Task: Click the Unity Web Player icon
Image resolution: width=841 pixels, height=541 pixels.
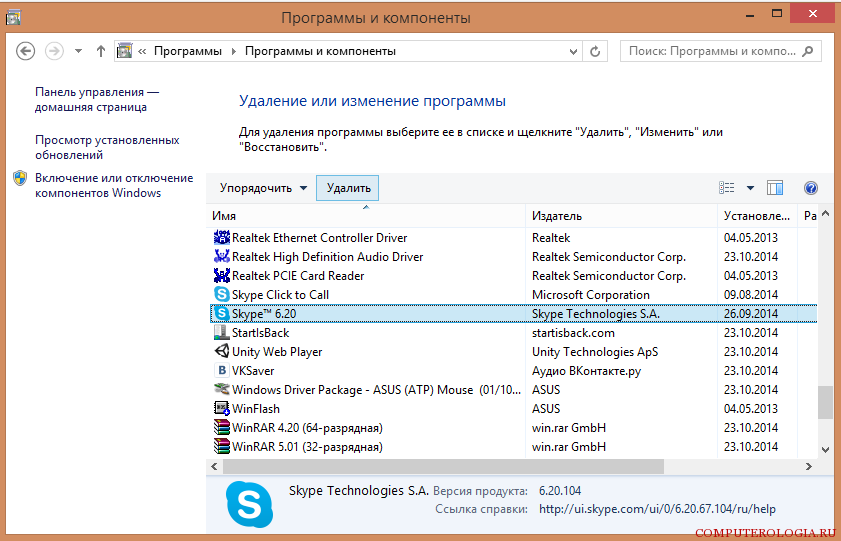Action: [x=222, y=352]
